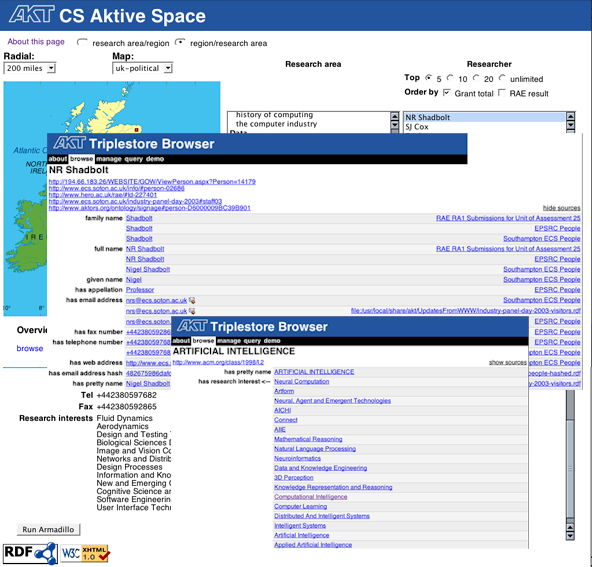Open the Map uk-political dropdown
Image resolution: width=592 pixels, height=567 pixels.
[x=142, y=68]
